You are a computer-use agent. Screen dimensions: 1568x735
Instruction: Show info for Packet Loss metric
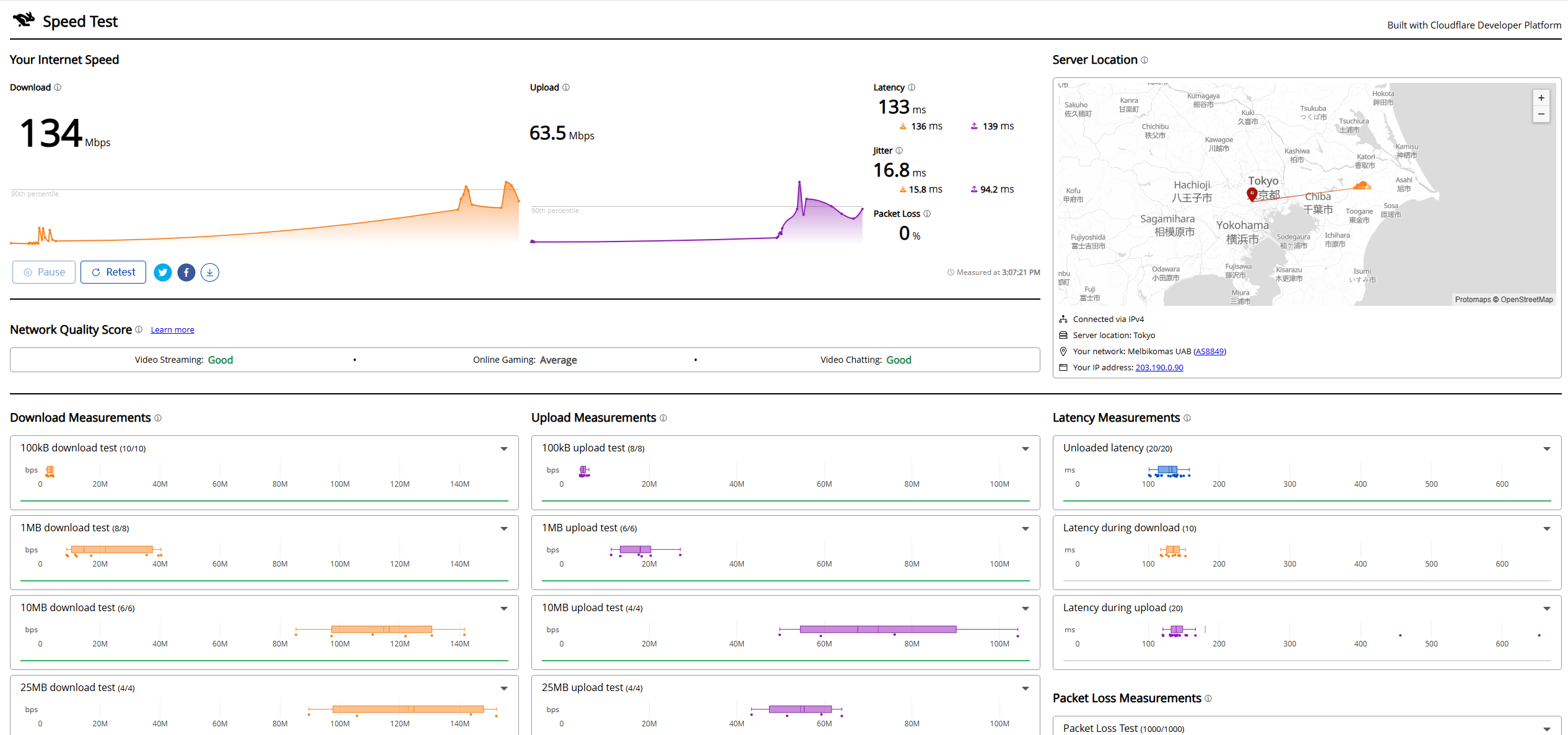point(927,214)
